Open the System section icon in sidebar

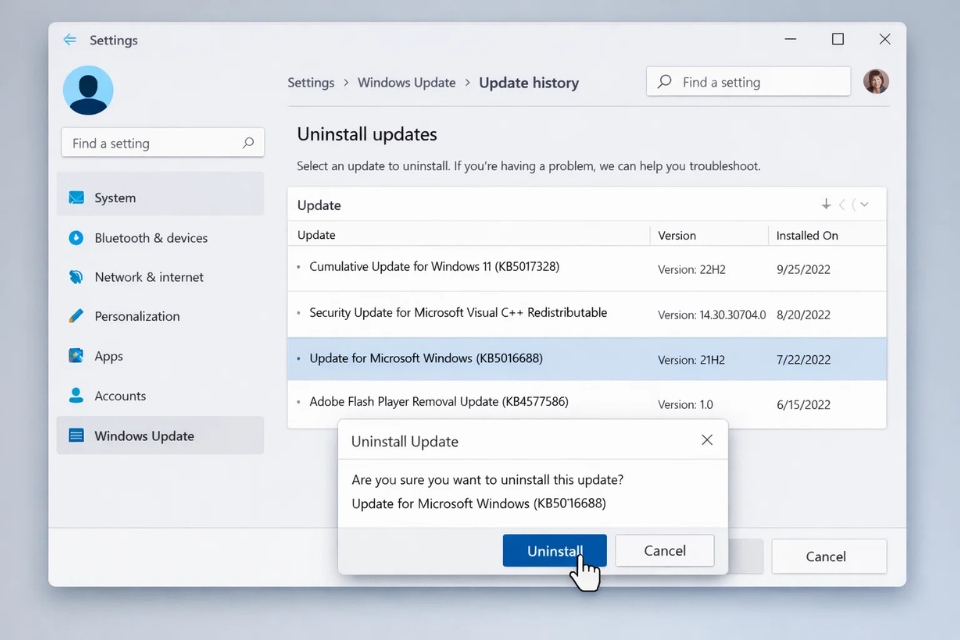pyautogui.click(x=78, y=197)
